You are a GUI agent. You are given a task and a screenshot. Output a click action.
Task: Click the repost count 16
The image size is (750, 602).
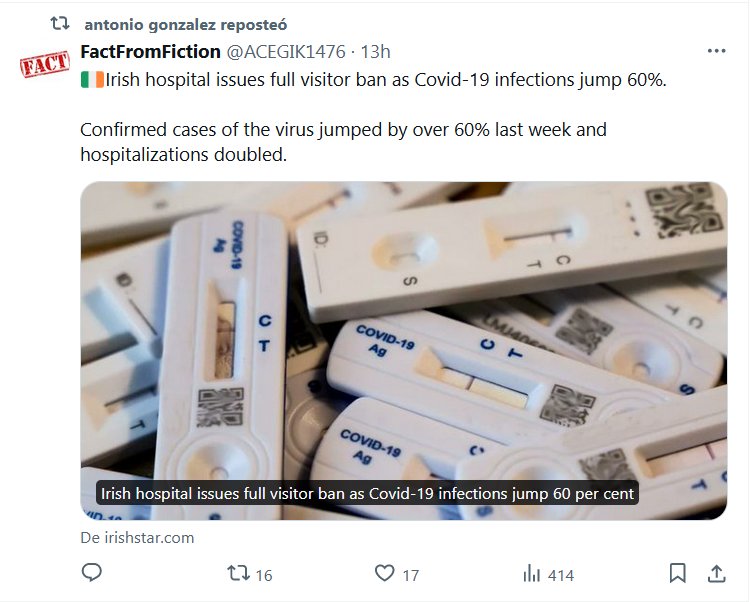264,575
